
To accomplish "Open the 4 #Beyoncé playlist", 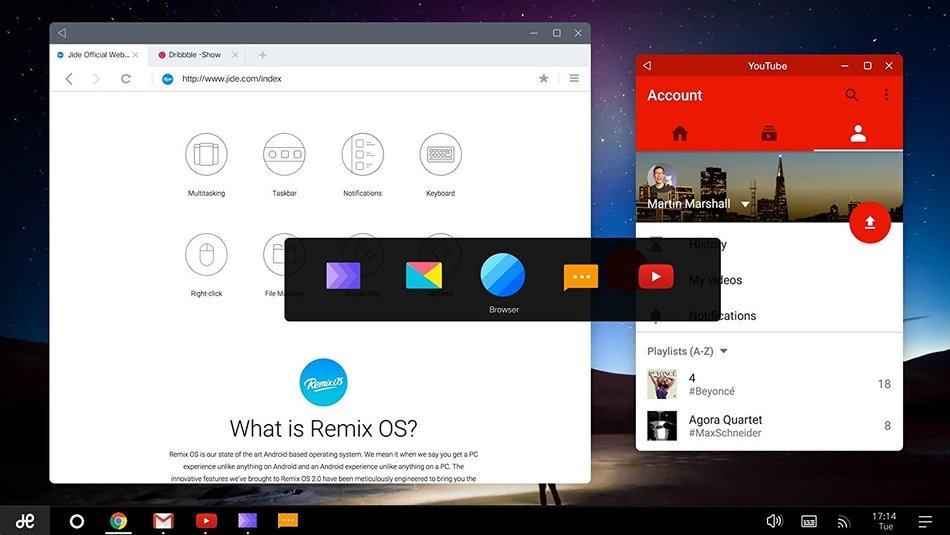I will coord(769,384).
